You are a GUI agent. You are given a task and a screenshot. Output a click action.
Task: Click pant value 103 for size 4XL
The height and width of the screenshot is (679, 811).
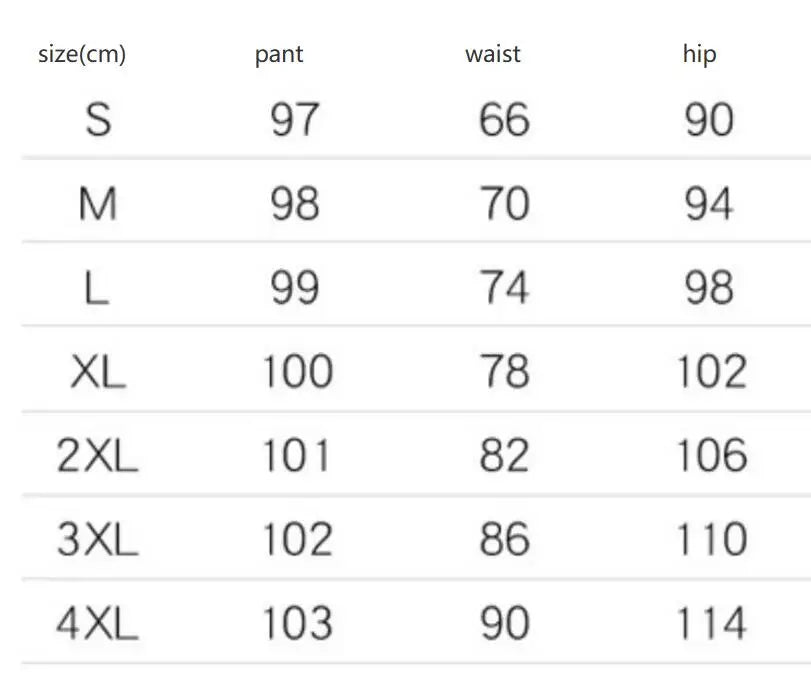pyautogui.click(x=298, y=623)
